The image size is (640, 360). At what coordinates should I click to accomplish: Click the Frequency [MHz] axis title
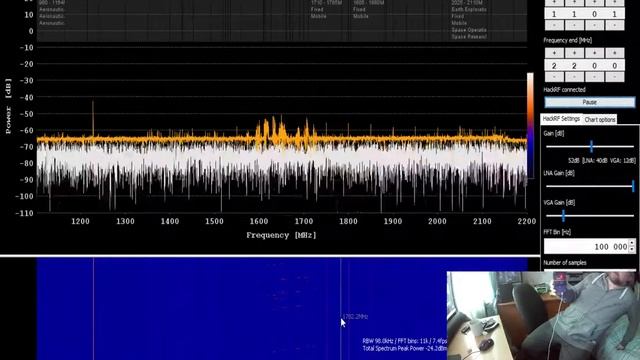(282, 235)
